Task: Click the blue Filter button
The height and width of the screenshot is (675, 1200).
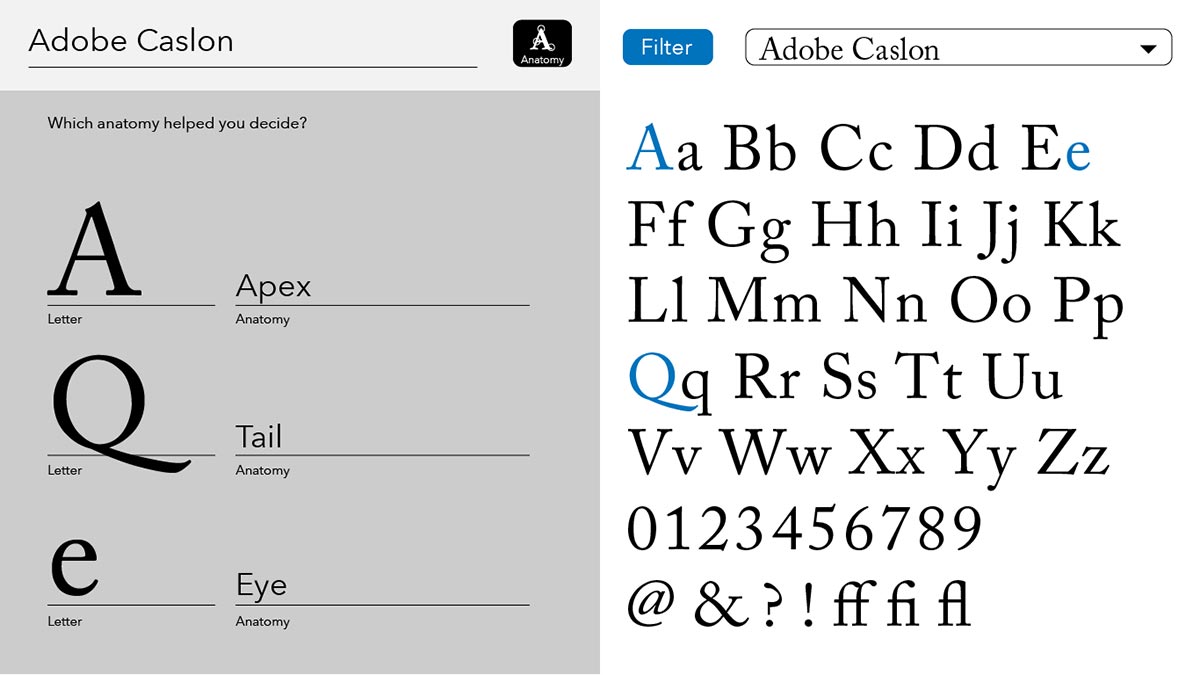Action: 667,47
